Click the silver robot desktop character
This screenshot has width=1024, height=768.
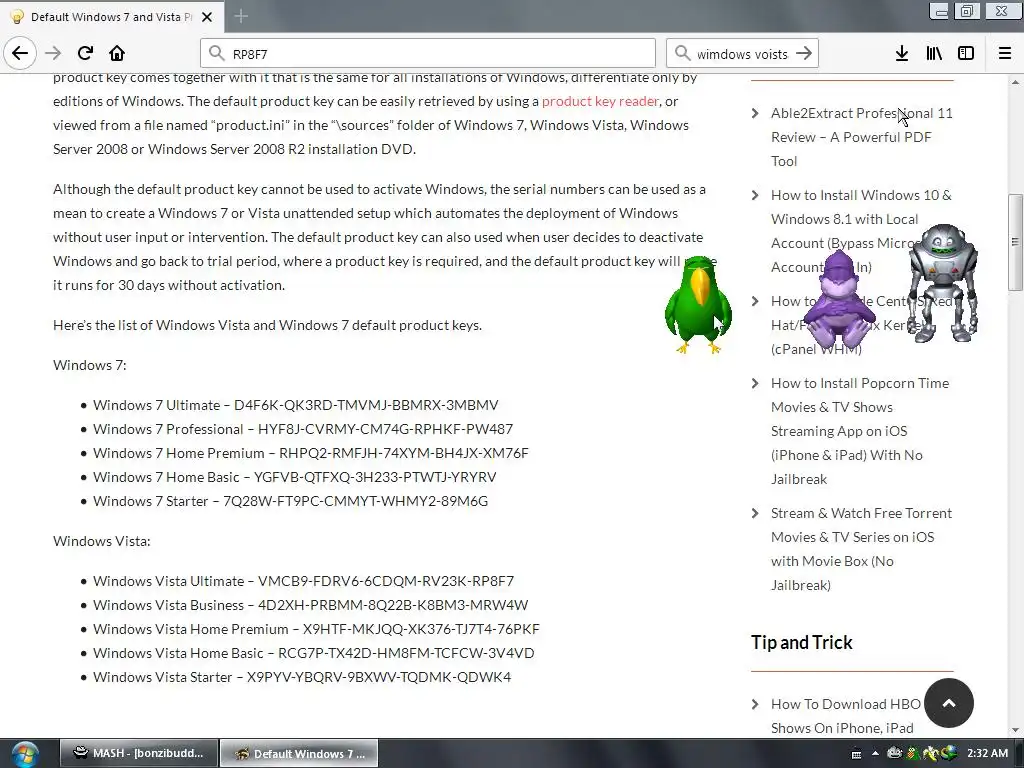[943, 283]
